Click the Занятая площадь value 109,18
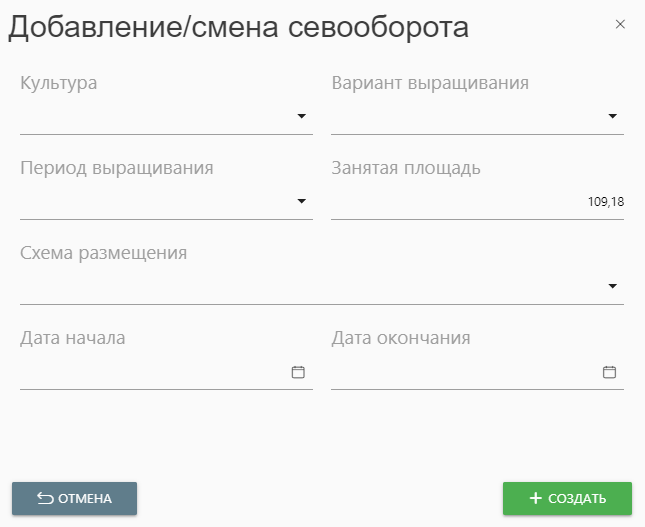Screen dimensions: 645x527 606,203
